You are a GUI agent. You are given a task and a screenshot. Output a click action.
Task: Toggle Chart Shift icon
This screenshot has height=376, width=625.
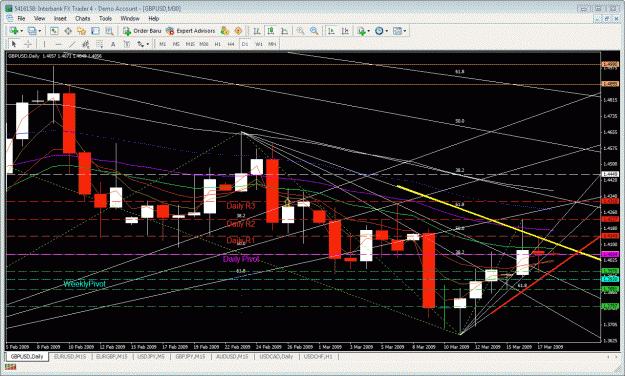pyautogui.click(x=345, y=31)
